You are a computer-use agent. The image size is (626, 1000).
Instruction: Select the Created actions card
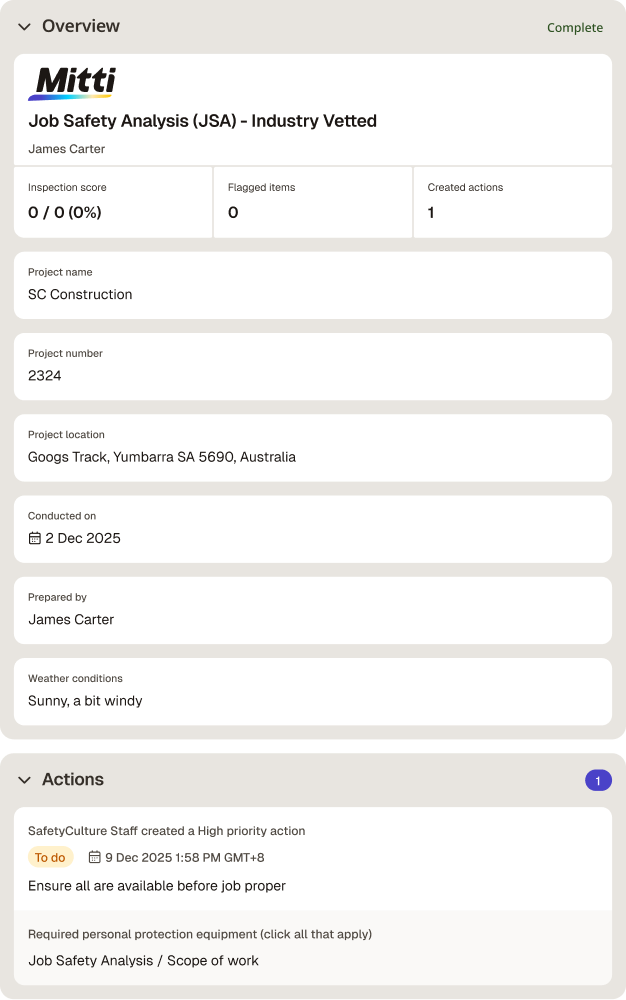[513, 202]
